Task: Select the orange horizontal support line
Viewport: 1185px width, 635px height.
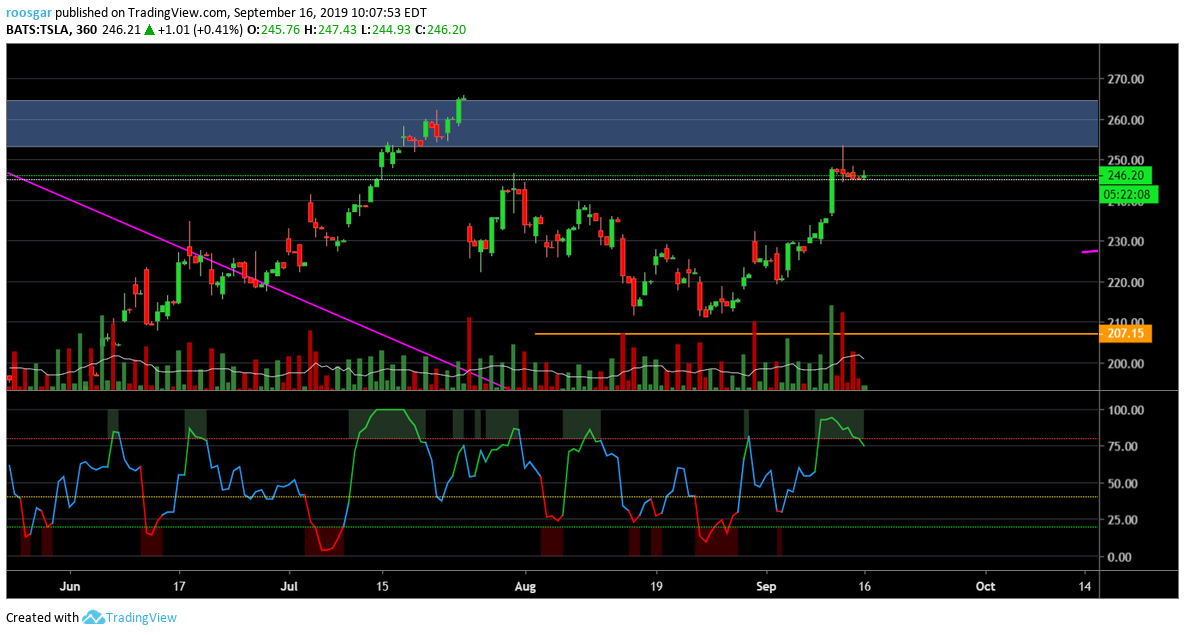Action: pyautogui.click(x=816, y=333)
